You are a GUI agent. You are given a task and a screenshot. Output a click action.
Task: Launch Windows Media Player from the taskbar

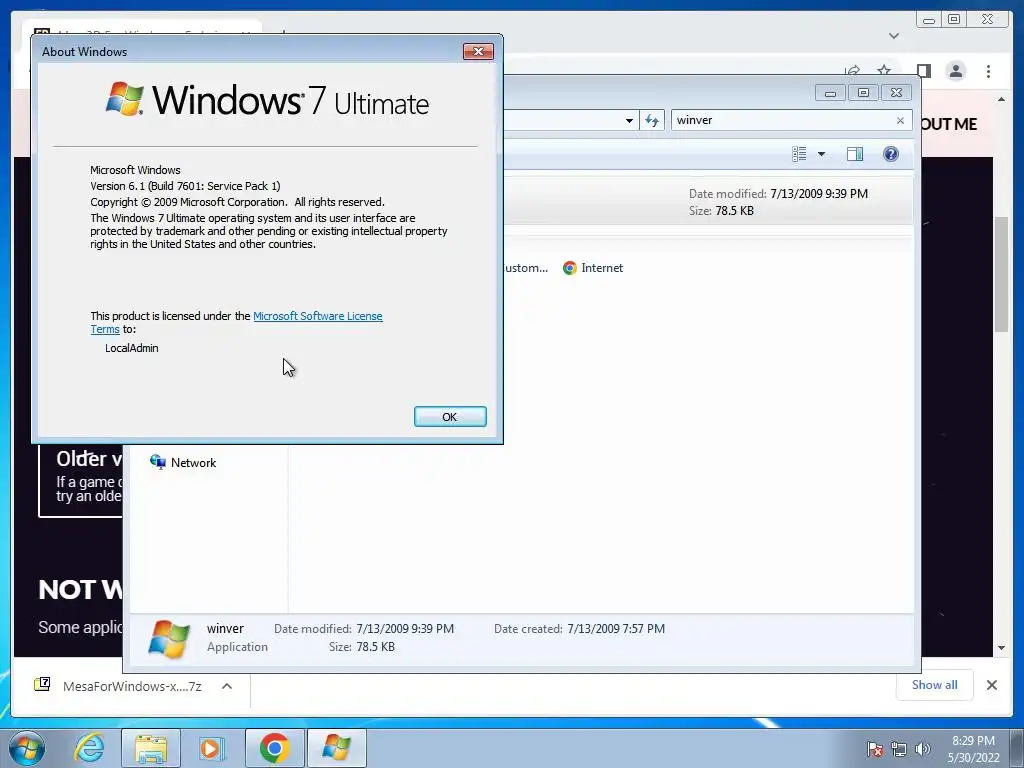click(211, 748)
